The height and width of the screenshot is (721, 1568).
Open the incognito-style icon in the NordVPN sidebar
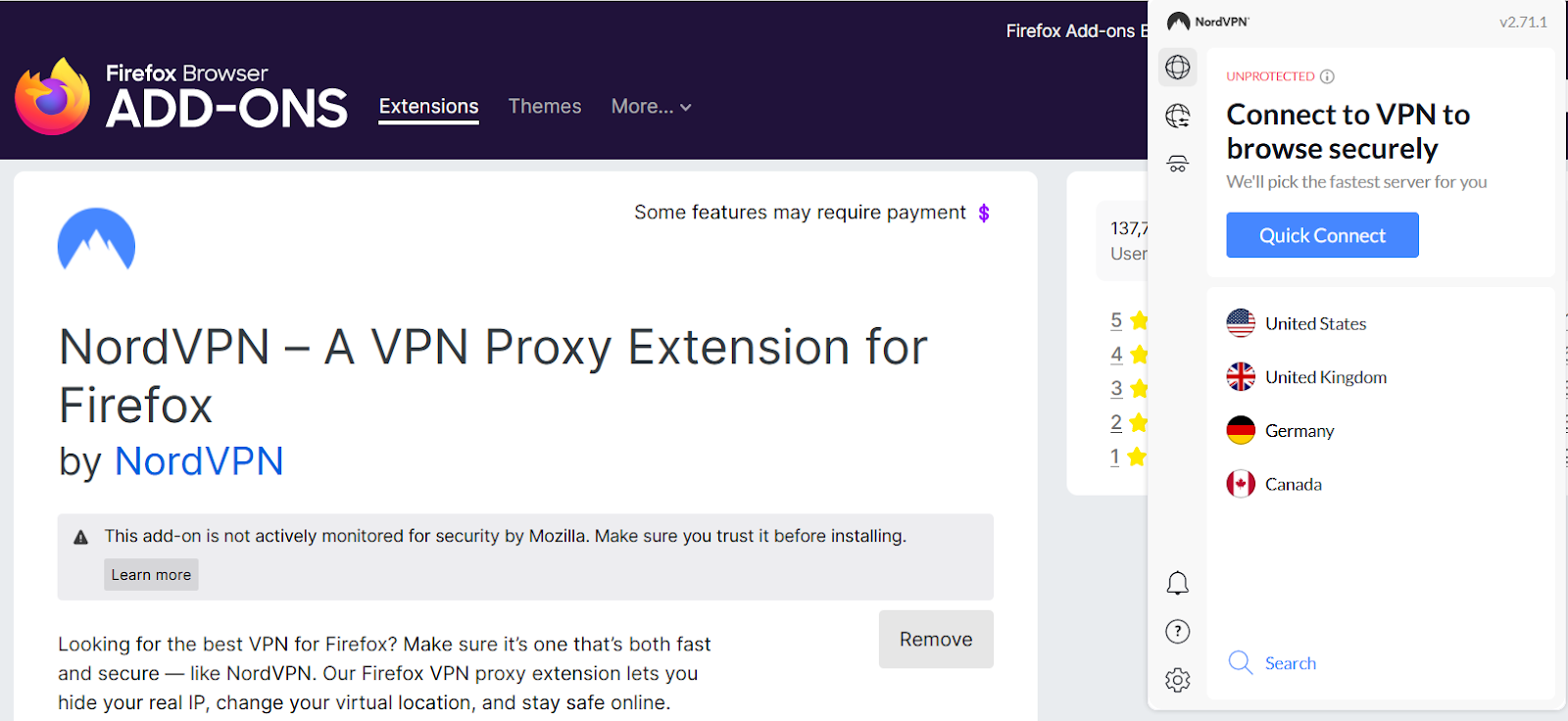[x=1178, y=164]
